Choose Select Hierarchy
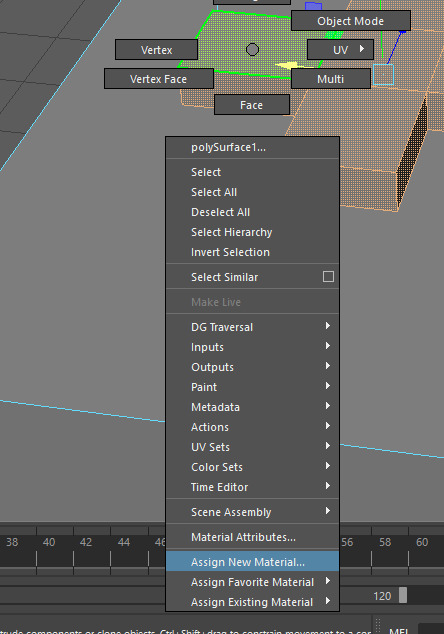This screenshot has height=634, width=444. pyautogui.click(x=252, y=232)
